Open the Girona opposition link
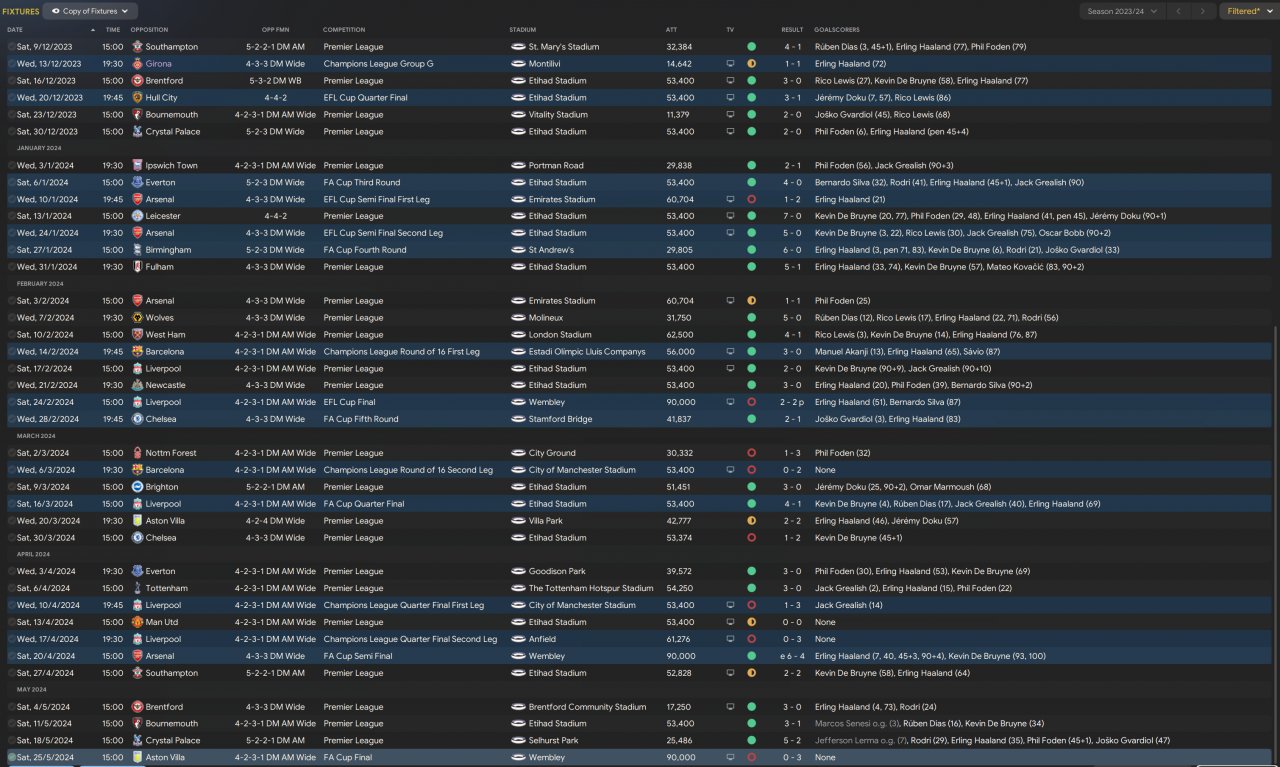The height and width of the screenshot is (767, 1280). pyautogui.click(x=158, y=64)
